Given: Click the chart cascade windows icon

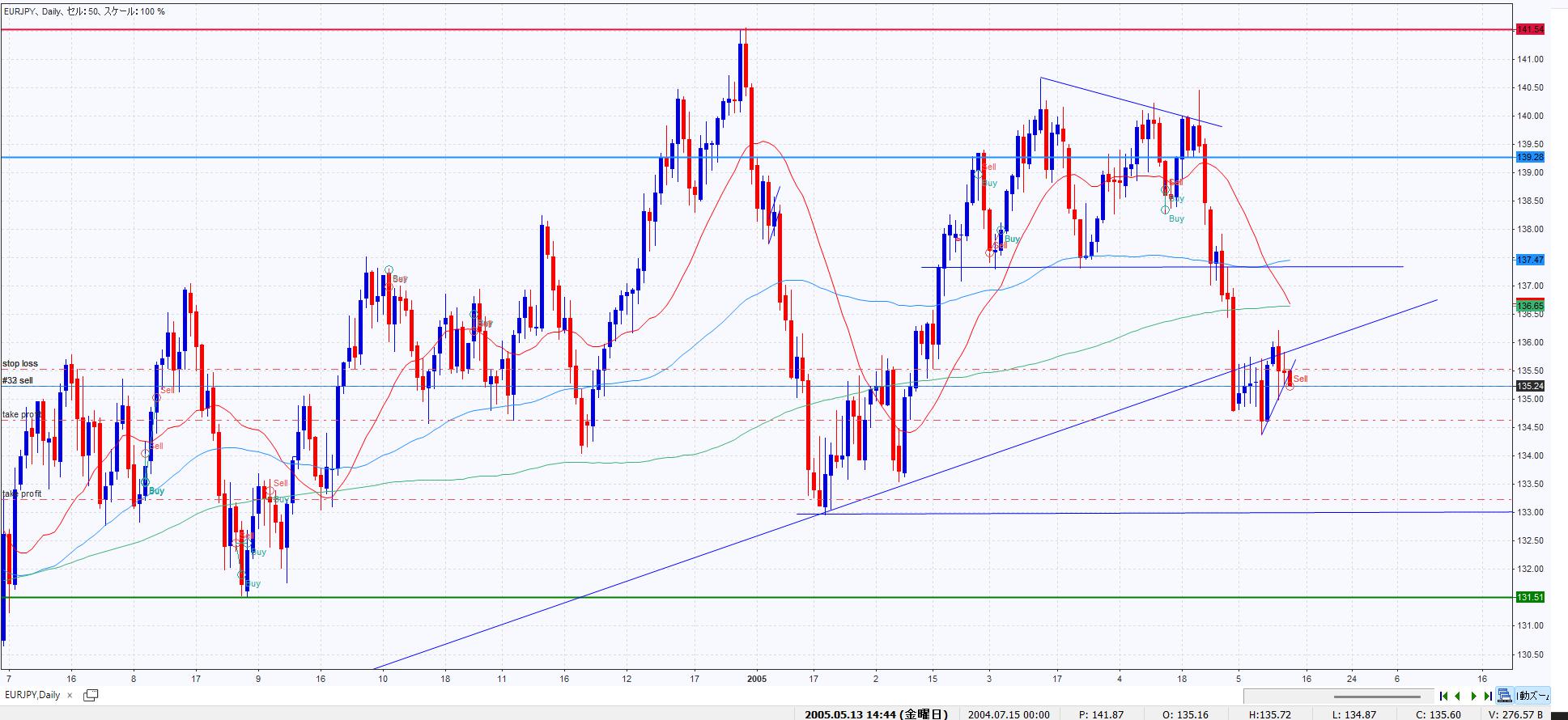Looking at the screenshot, I should (x=1504, y=696).
